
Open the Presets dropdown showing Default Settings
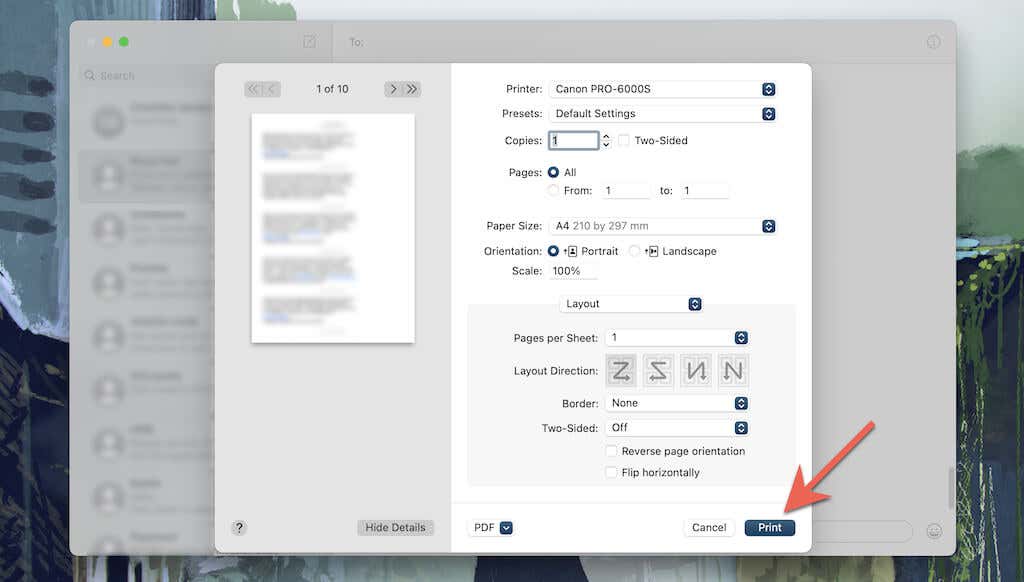point(663,114)
